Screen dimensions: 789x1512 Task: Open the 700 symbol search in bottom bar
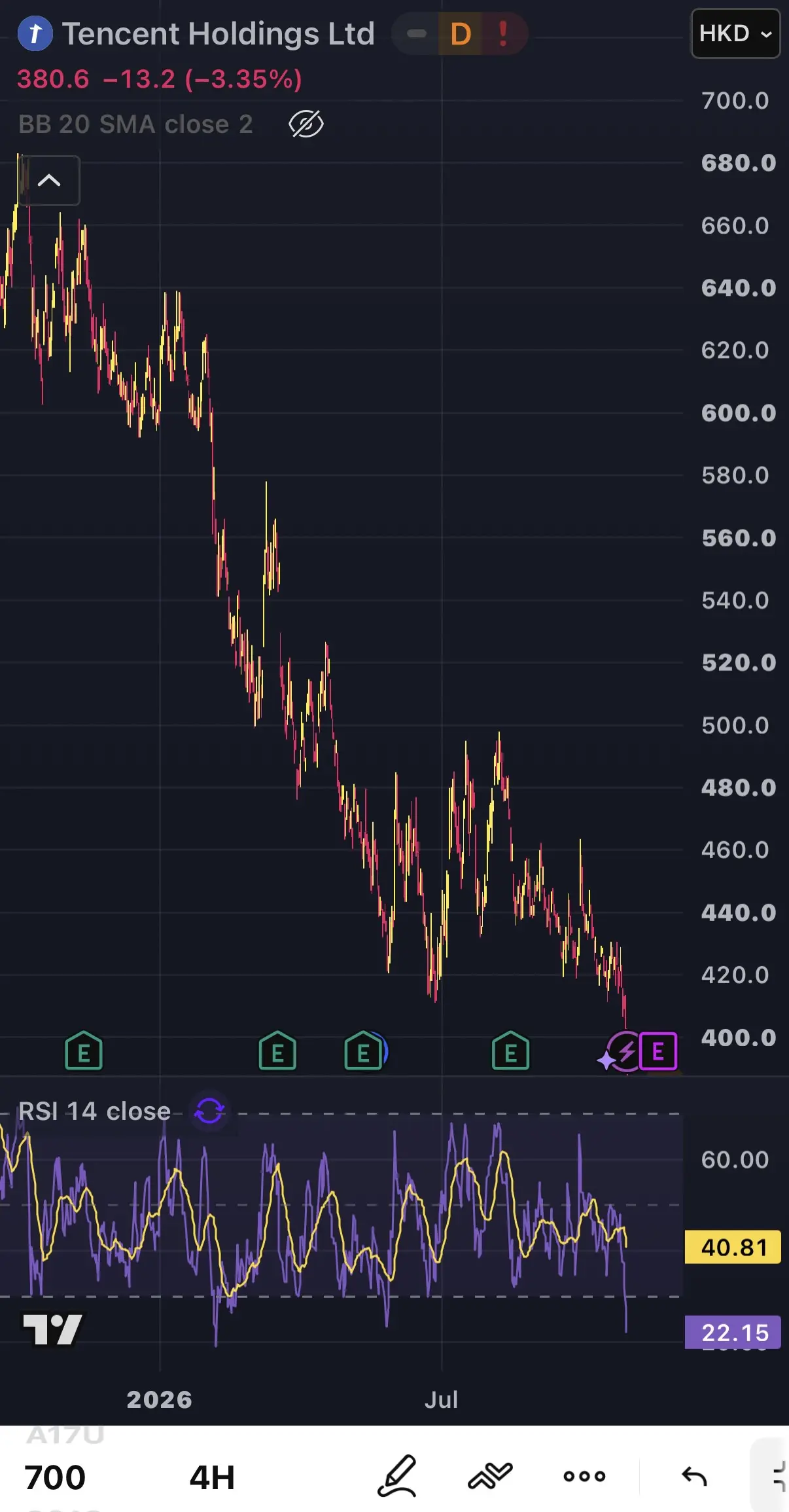coord(55,1478)
